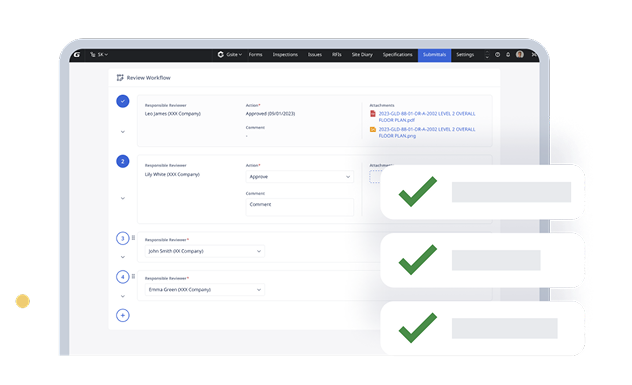Open the Action dropdown showing Approve
Screen dimensions: 632x385
tap(299, 177)
